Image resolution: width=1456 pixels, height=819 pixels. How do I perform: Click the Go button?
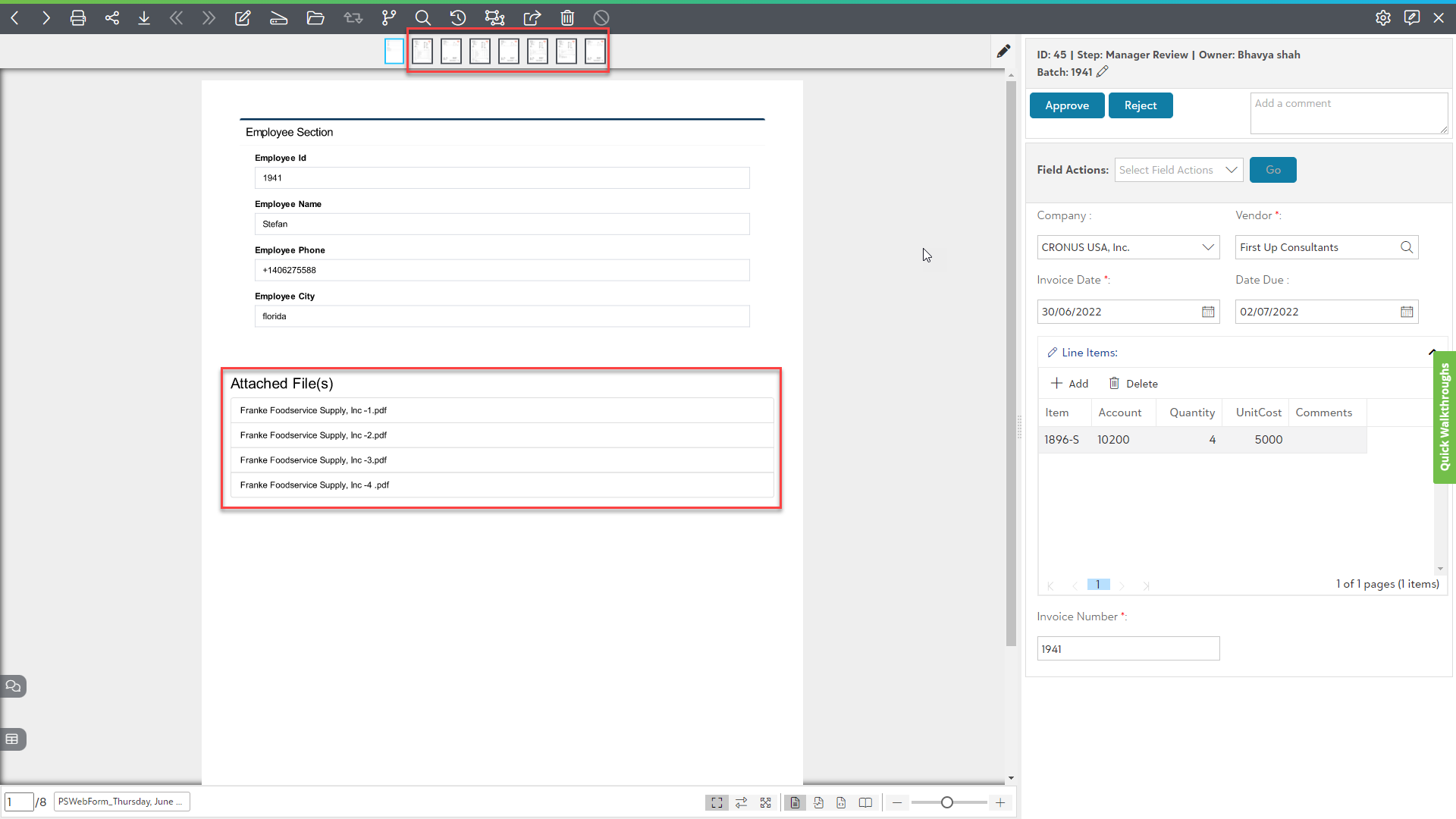1273,170
